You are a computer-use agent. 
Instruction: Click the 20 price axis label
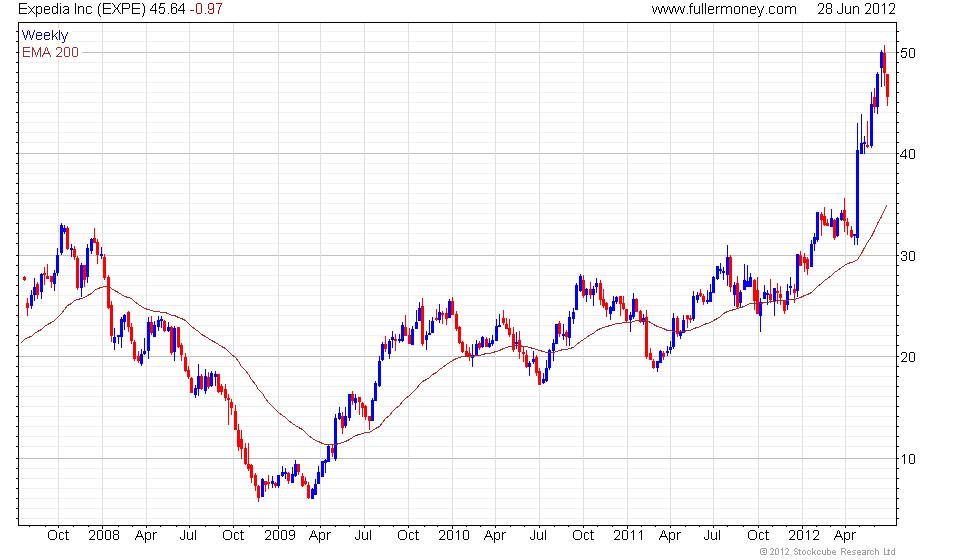pos(908,358)
